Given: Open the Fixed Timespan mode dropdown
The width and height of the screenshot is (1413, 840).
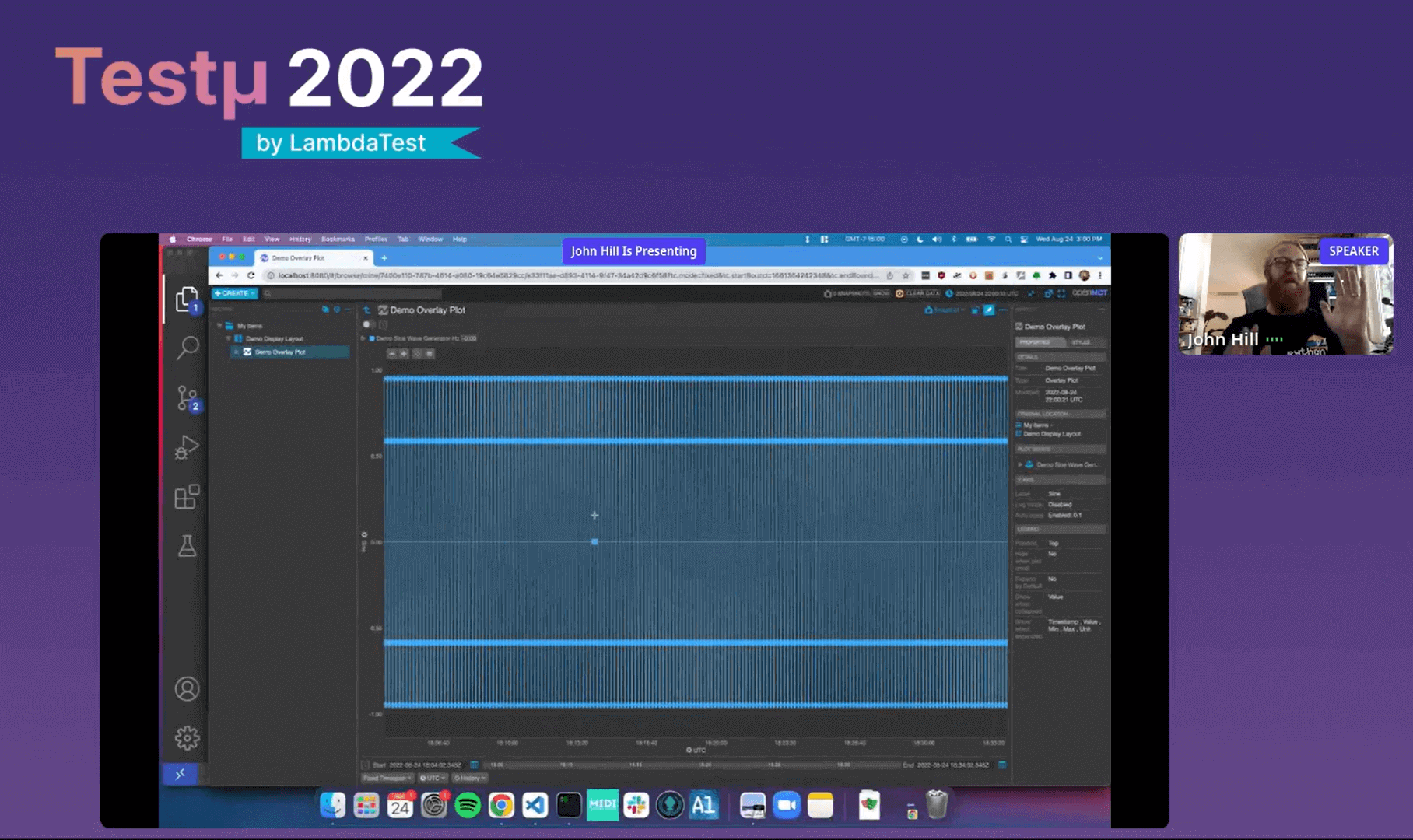Looking at the screenshot, I should coord(387,778).
